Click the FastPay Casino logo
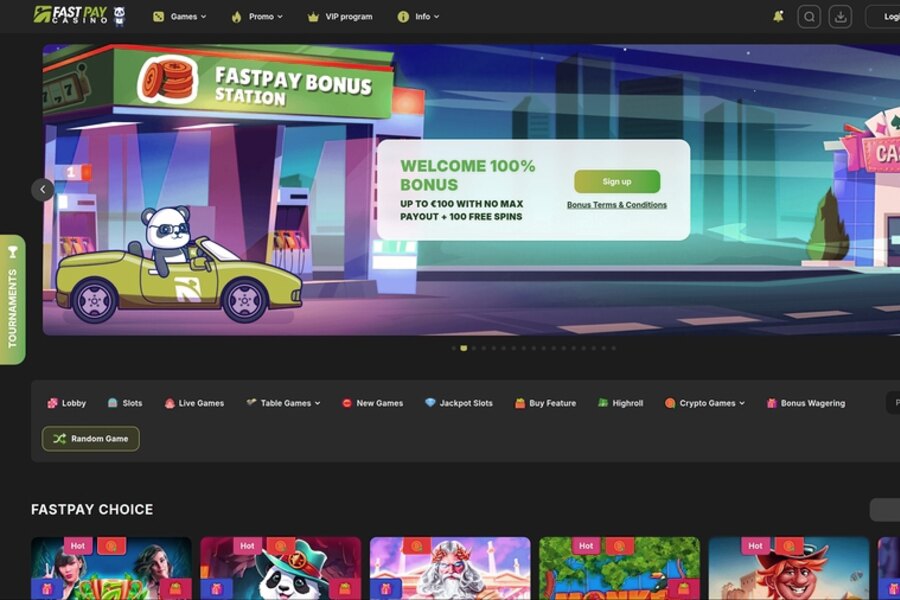 tap(71, 15)
